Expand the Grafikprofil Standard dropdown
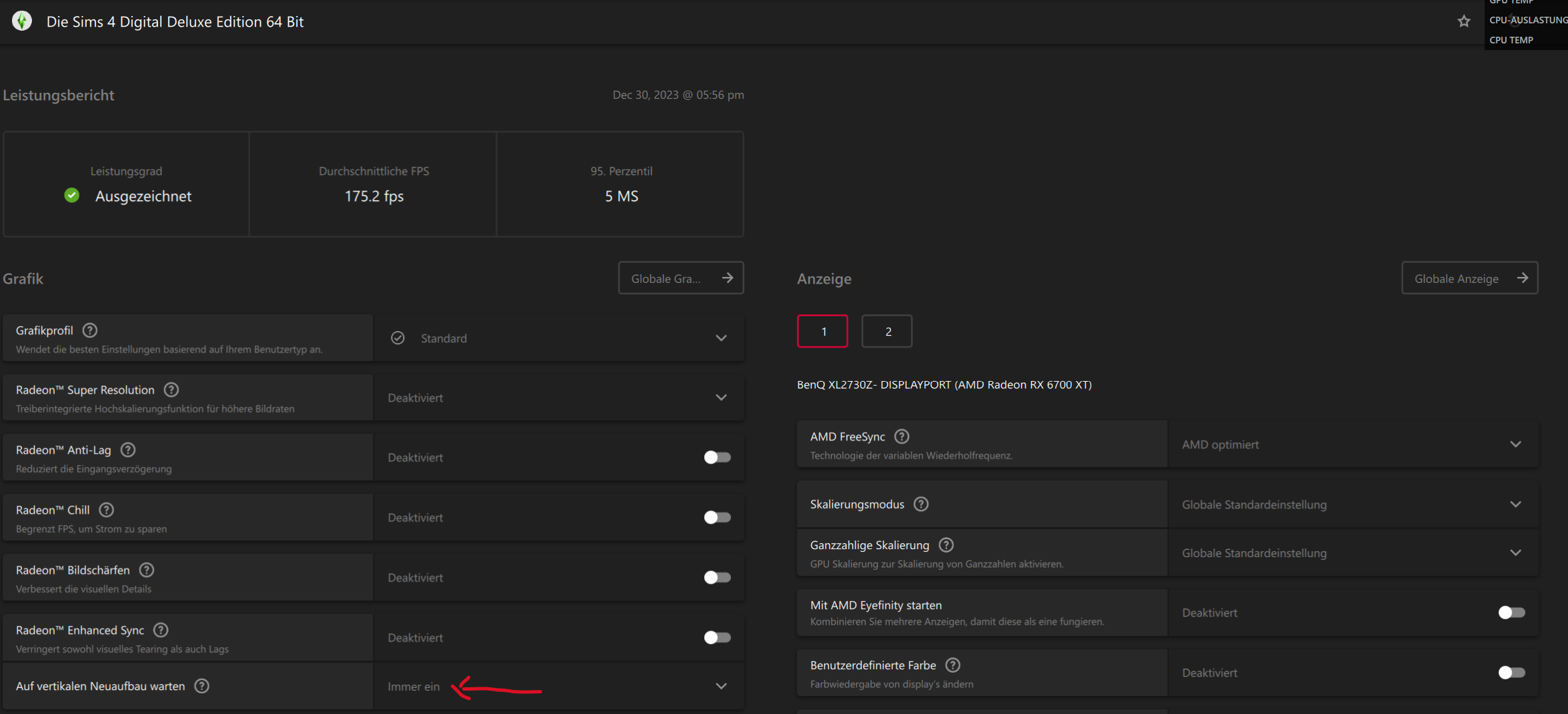 click(x=559, y=338)
